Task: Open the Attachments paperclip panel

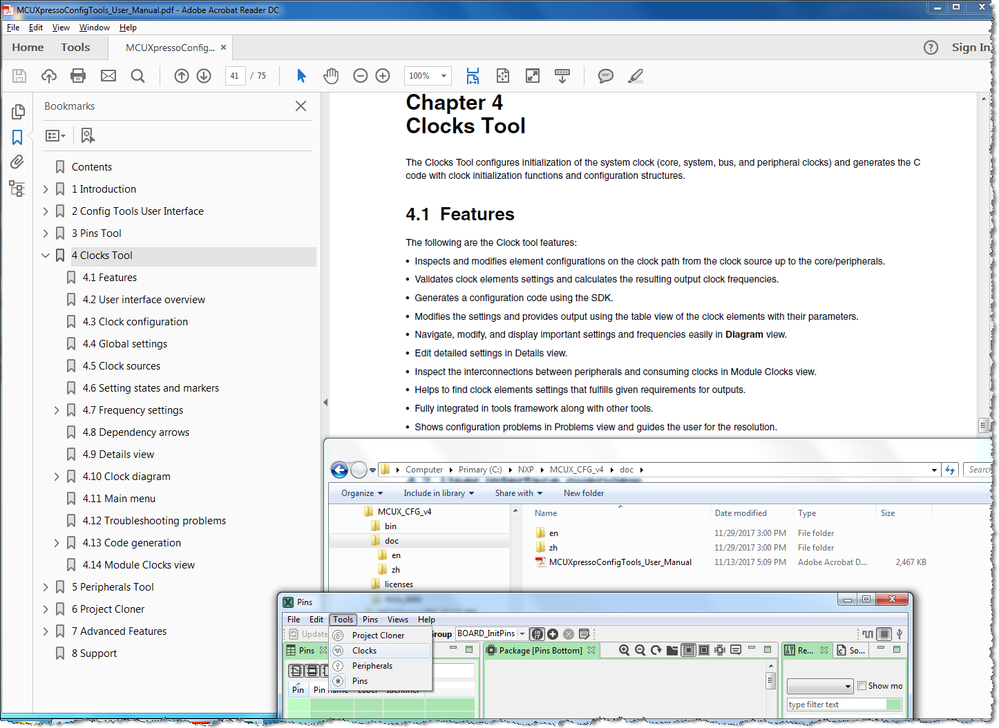Action: pos(17,162)
